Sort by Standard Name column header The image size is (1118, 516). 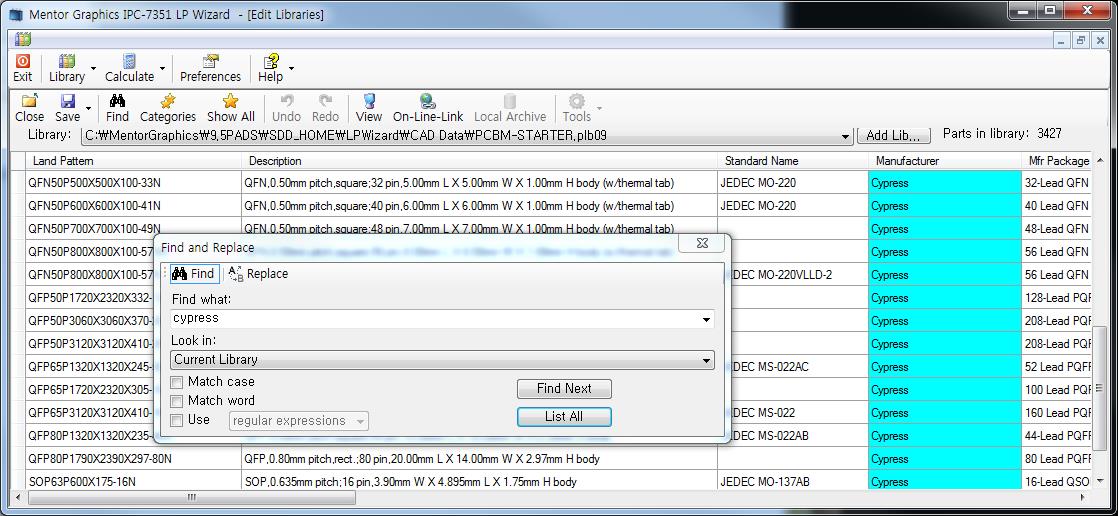point(793,161)
